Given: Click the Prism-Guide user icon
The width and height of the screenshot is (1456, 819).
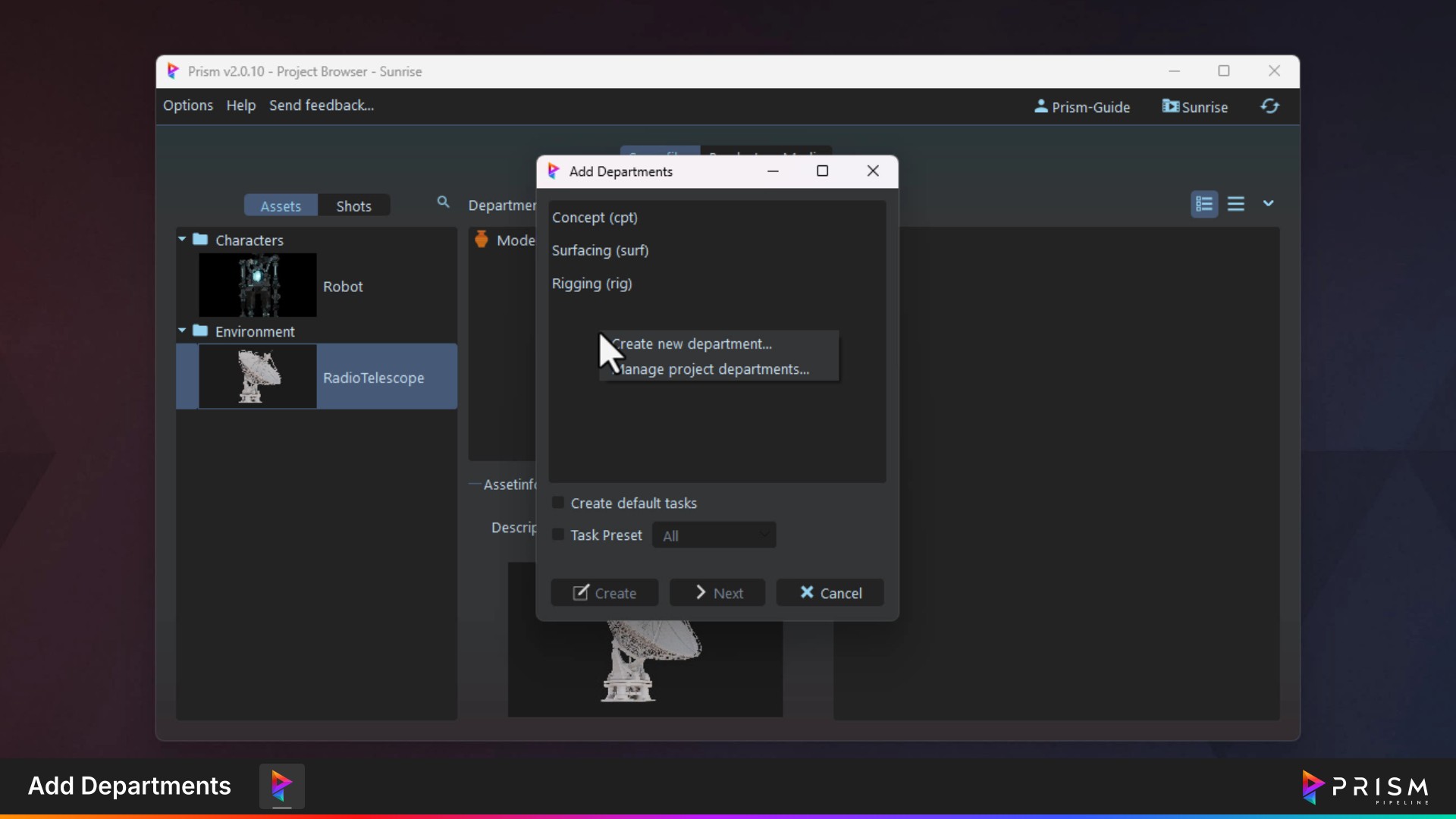Looking at the screenshot, I should coord(1041,107).
